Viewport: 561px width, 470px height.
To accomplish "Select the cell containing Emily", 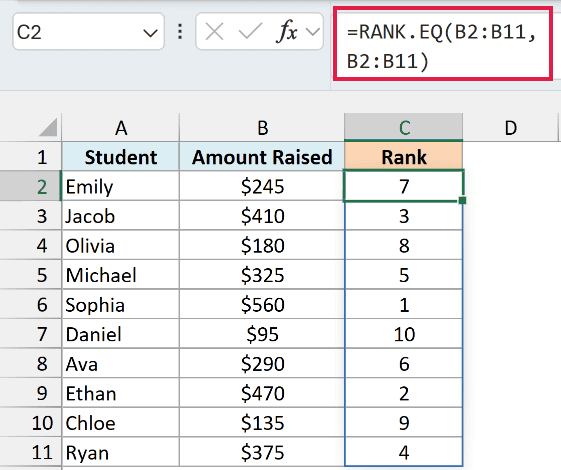I will pyautogui.click(x=121, y=186).
